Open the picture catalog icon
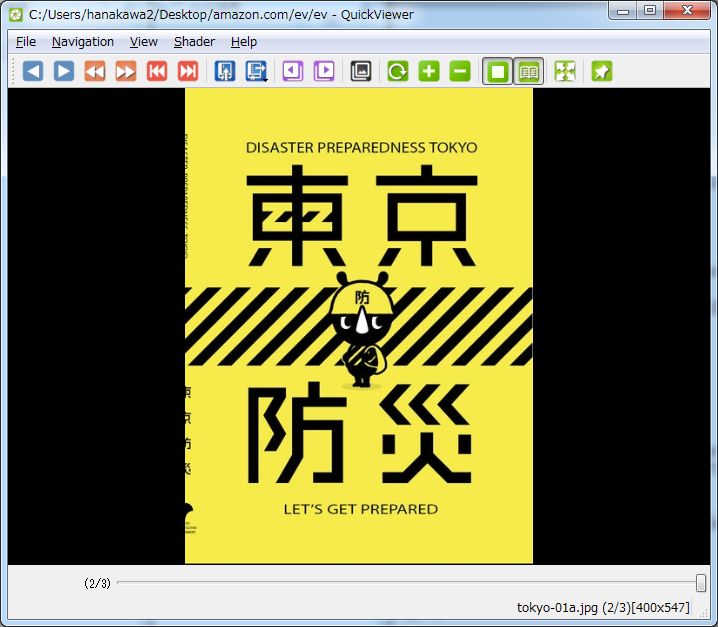Screen dimensions: 718x627 click(x=361, y=71)
